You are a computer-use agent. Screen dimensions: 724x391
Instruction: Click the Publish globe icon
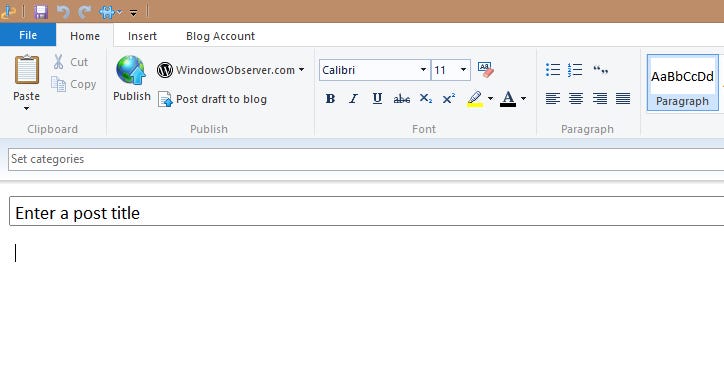point(131,70)
